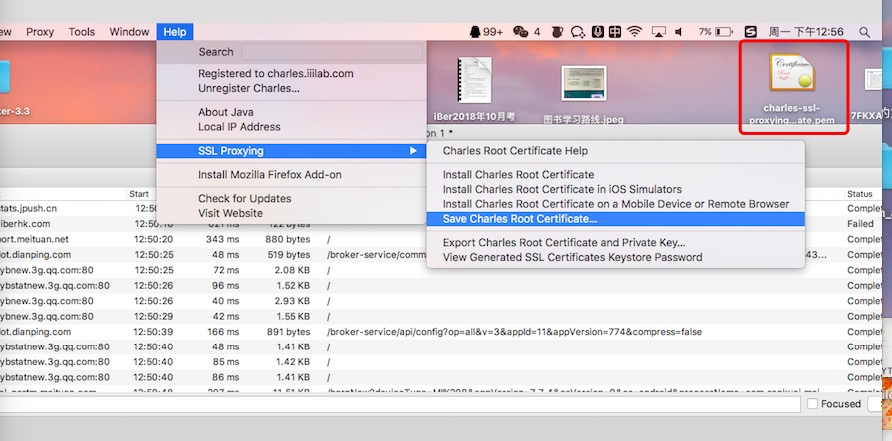Choose Install Charles Root Certificate
Viewport: 892px width, 441px height.
[x=518, y=175]
